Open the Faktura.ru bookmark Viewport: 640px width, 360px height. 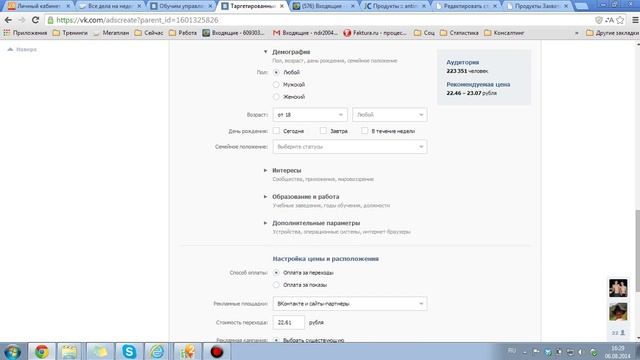click(375, 33)
